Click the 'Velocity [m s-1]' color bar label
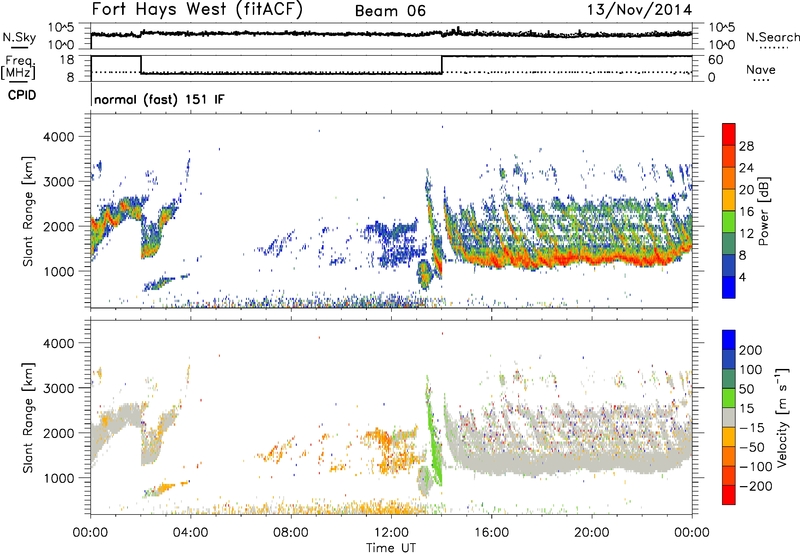Image resolution: width=800 pixels, height=554 pixels. [782, 417]
